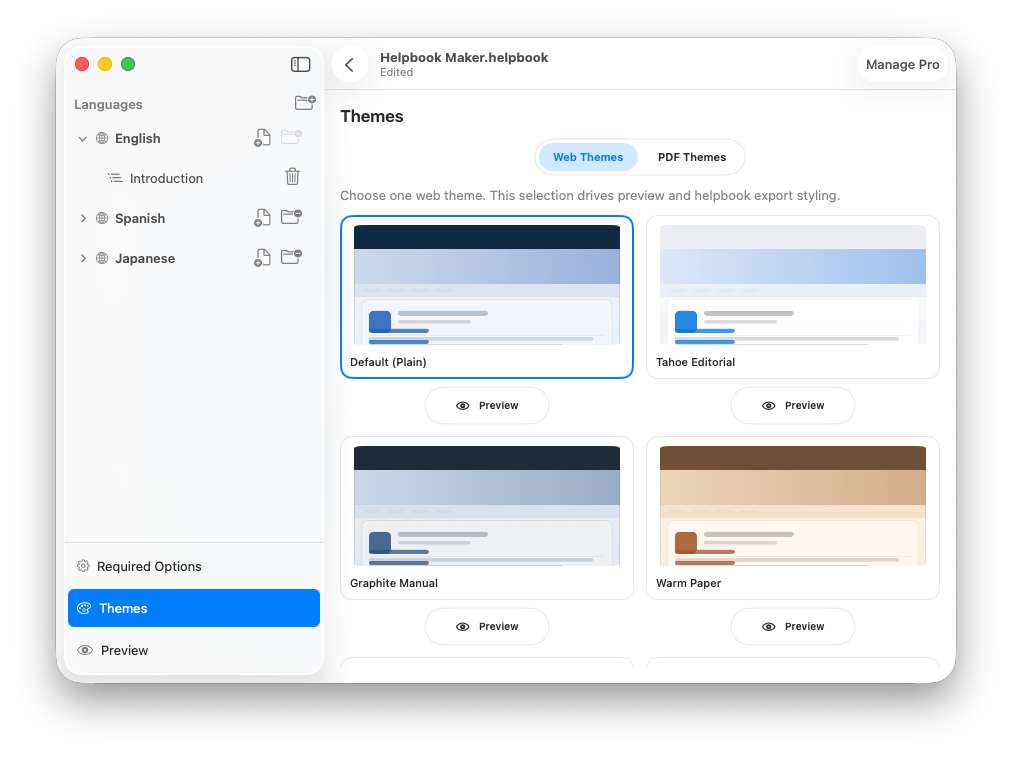Screen dimensions: 1012x757
Task: Add a new page to Japanese
Action: [x=262, y=258]
